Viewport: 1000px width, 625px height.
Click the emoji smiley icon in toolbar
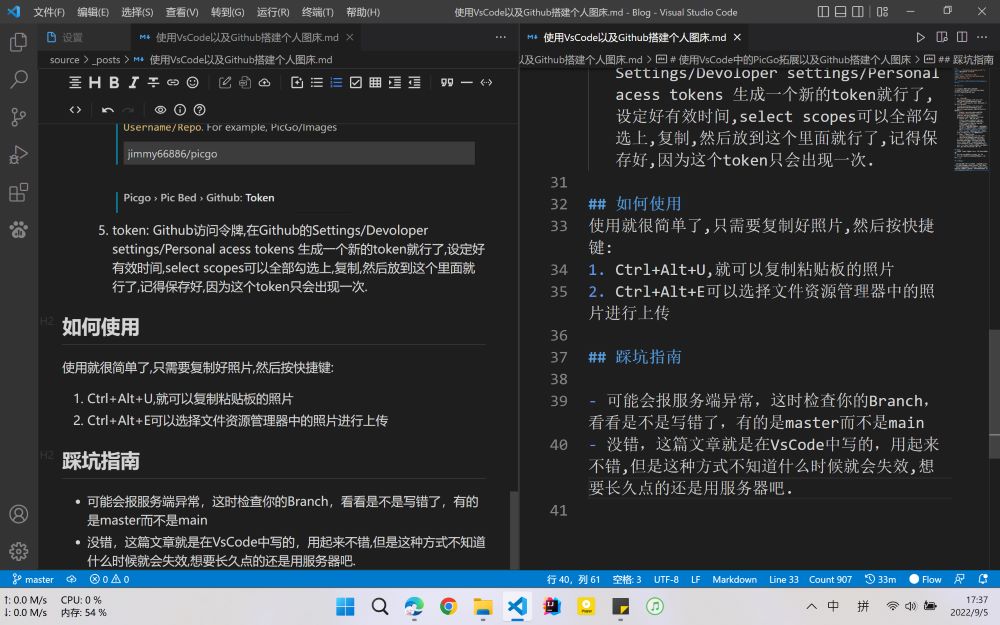[x=192, y=82]
